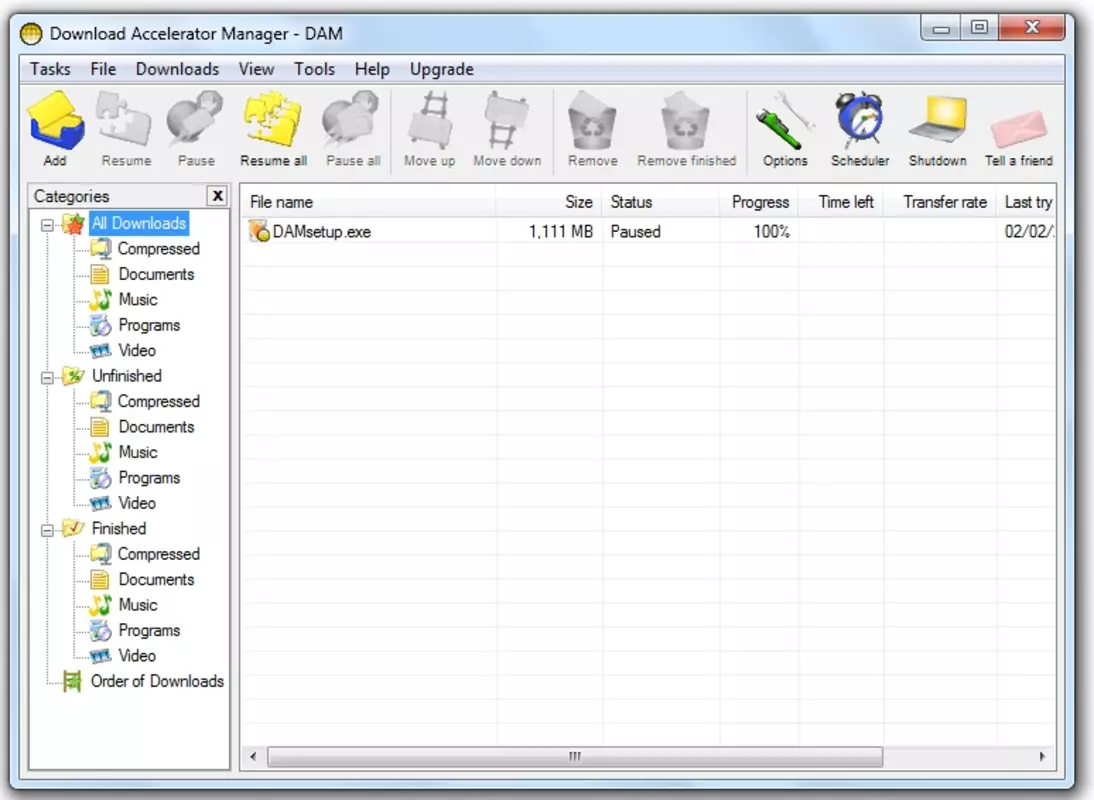Click the Finished category folder icon
The image size is (1094, 800).
point(73,528)
